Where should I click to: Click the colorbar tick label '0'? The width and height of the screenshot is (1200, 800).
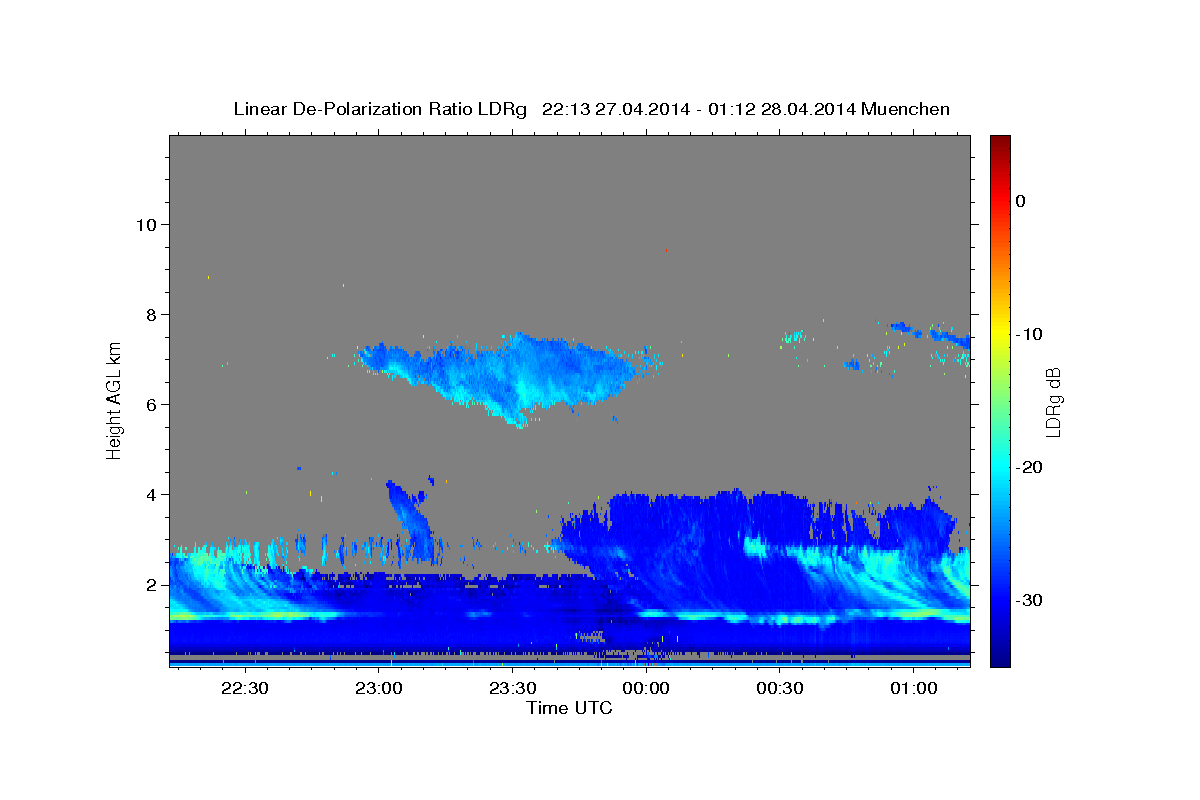click(x=1021, y=201)
